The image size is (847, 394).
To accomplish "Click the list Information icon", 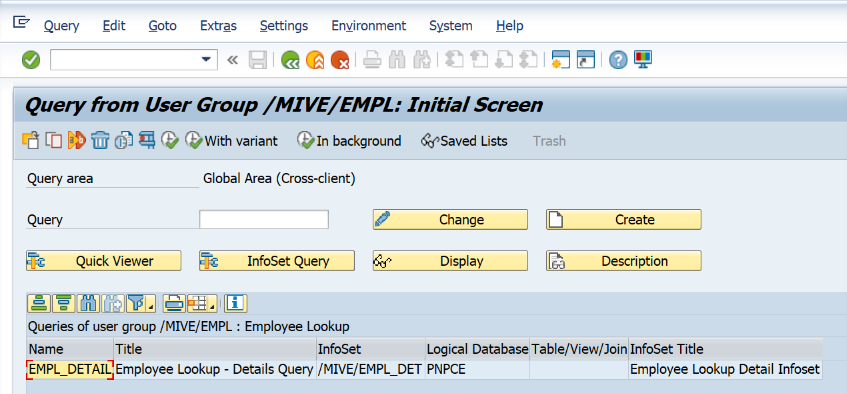I will [236, 303].
